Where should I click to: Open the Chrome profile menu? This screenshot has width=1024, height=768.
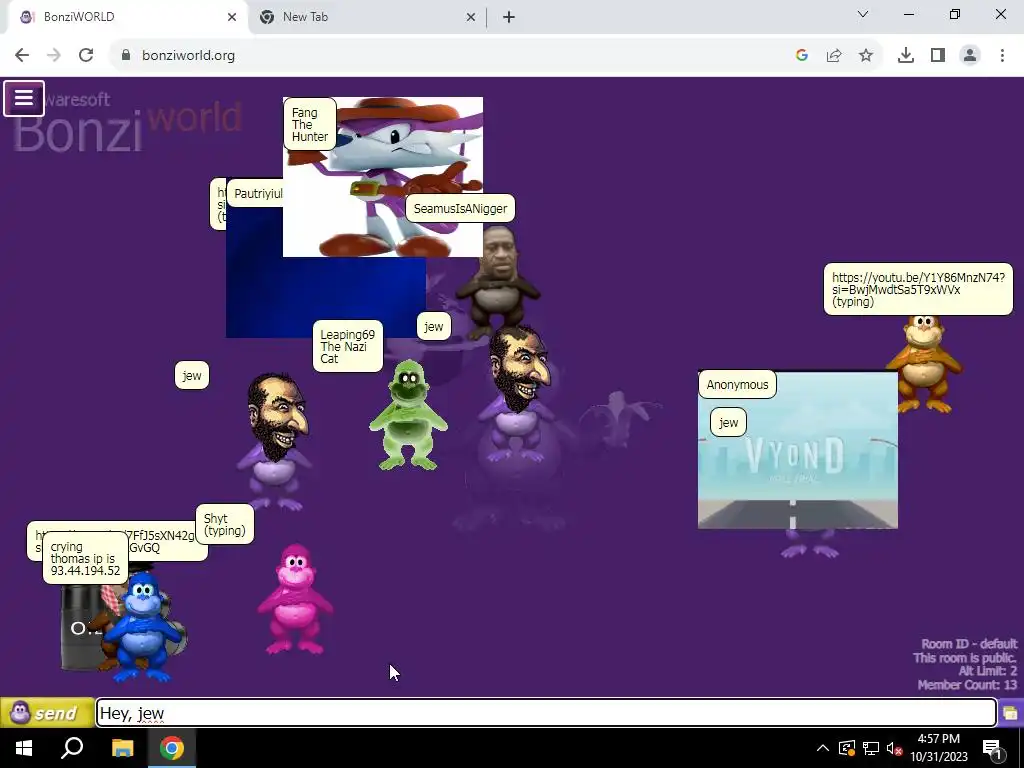pyautogui.click(x=970, y=56)
